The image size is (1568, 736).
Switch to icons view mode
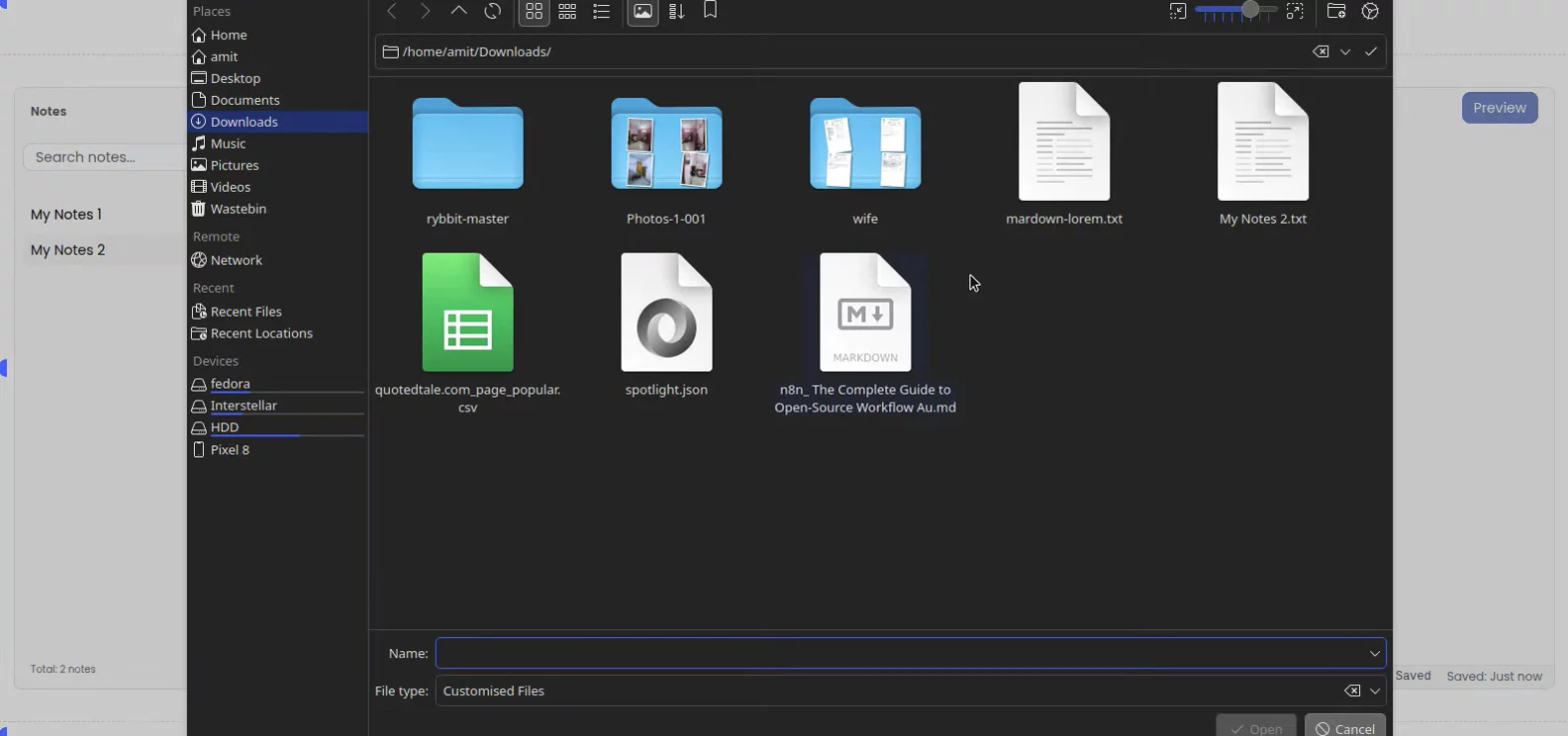534,11
